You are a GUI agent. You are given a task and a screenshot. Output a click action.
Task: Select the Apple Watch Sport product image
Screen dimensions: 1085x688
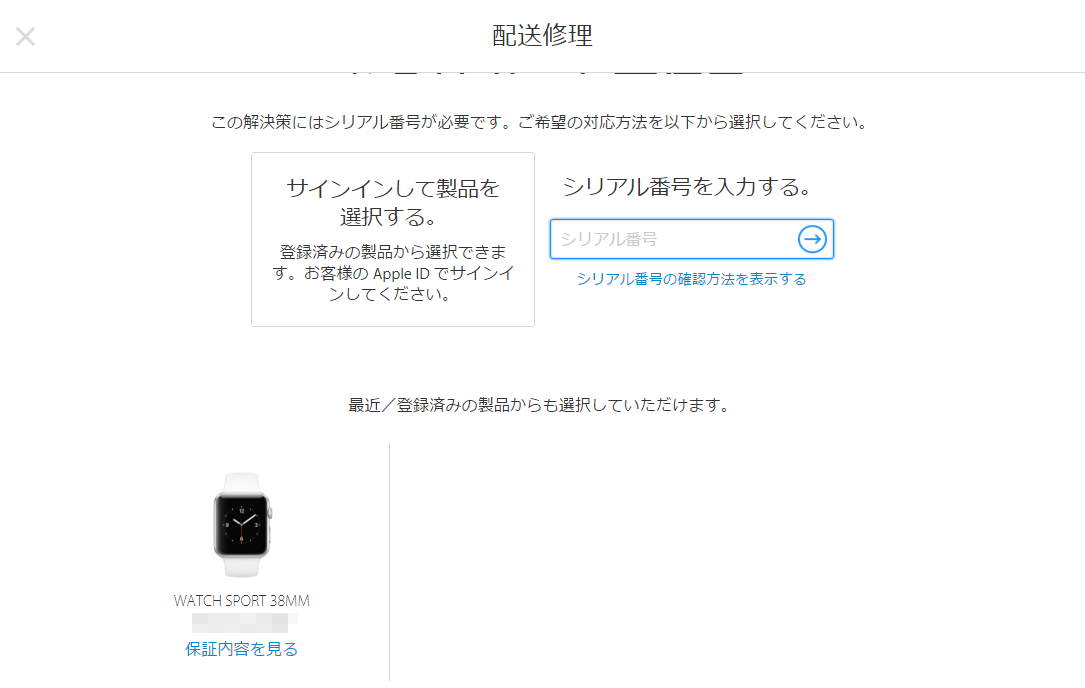[x=241, y=525]
